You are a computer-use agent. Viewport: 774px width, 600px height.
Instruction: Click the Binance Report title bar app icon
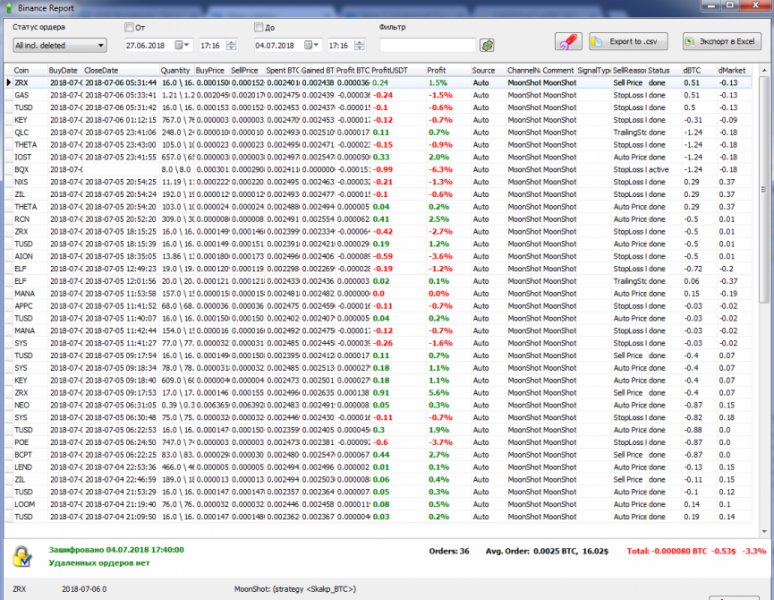(x=8, y=8)
